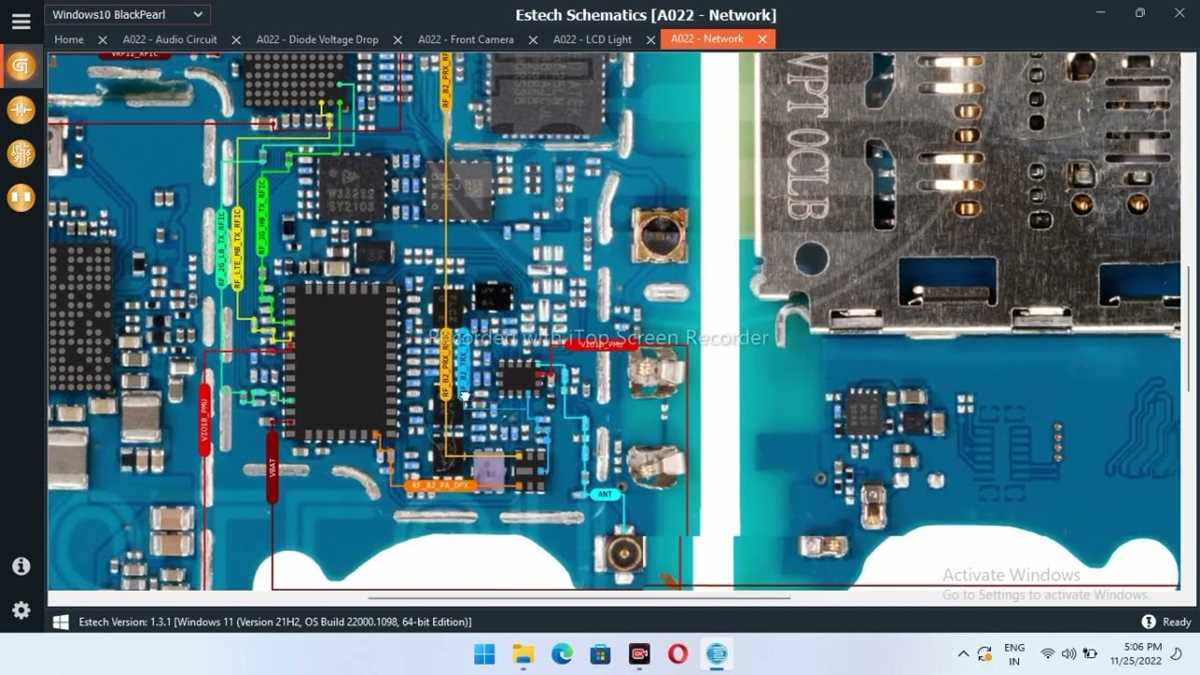This screenshot has height=675, width=1200.
Task: Click the battery tray icon
Action: pyautogui.click(x=1090, y=654)
